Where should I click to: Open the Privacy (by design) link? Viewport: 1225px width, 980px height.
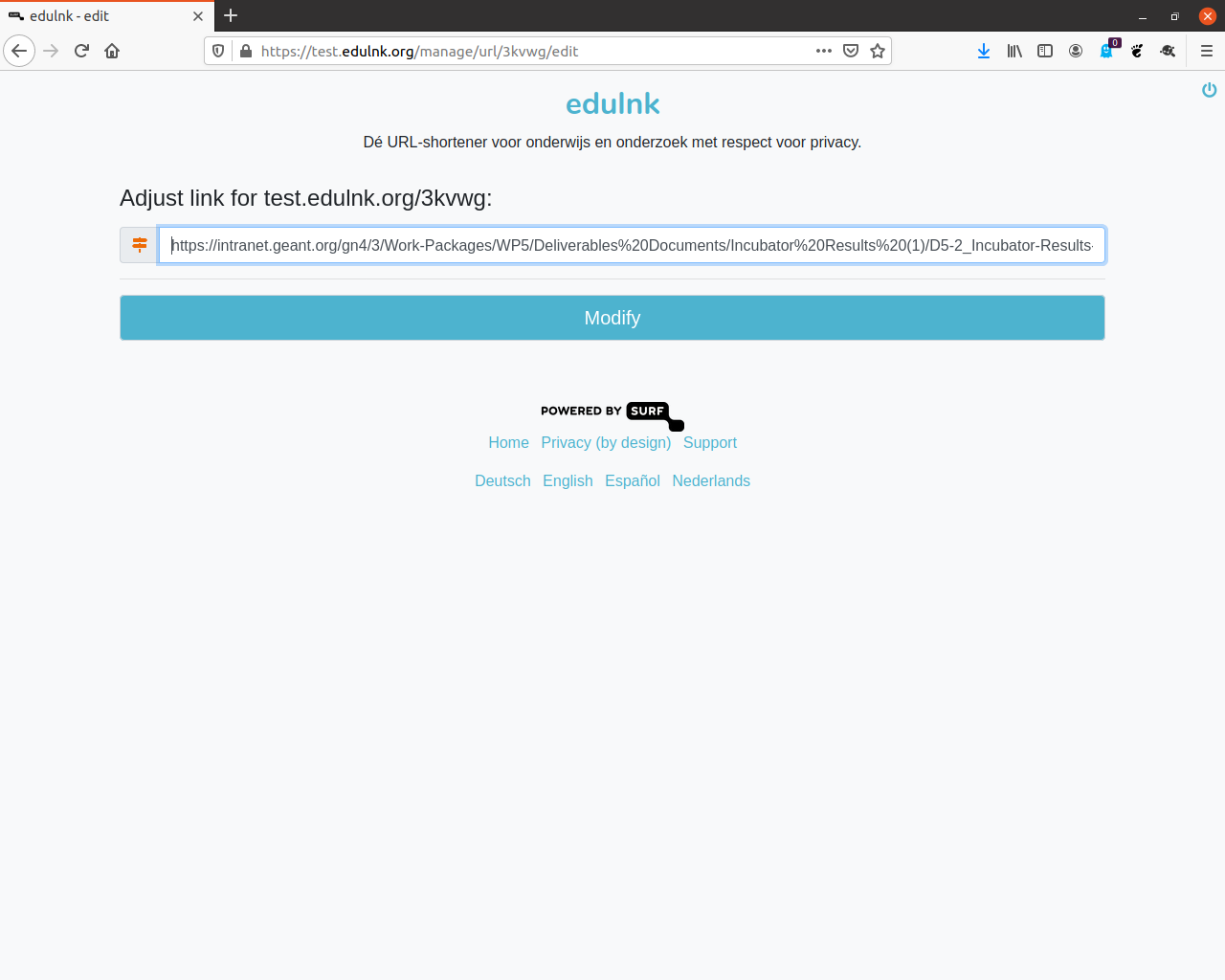pyautogui.click(x=606, y=442)
